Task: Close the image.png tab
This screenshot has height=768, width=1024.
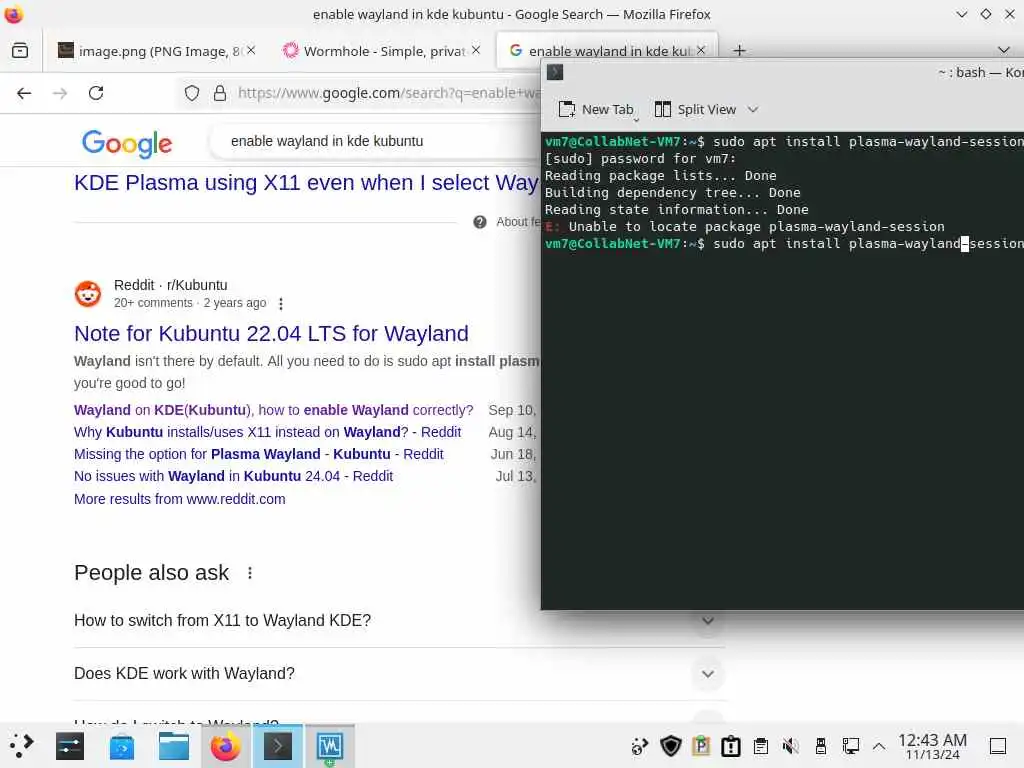Action: pos(251,50)
